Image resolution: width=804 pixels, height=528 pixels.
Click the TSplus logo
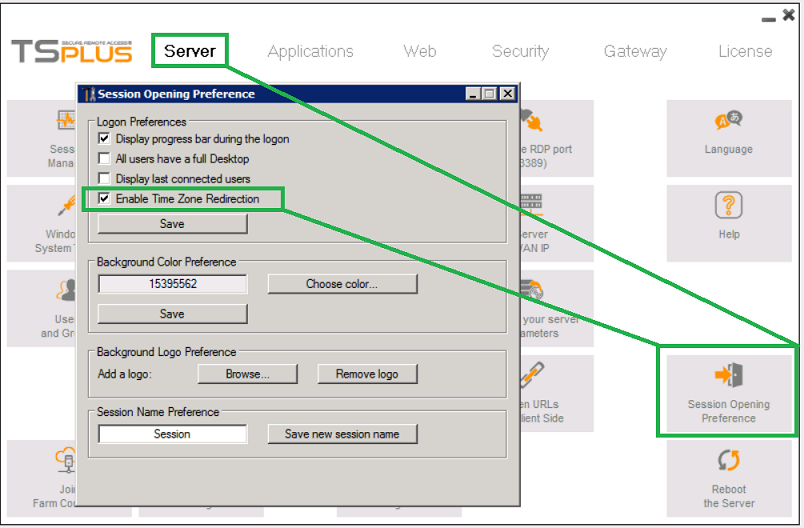tap(70, 51)
